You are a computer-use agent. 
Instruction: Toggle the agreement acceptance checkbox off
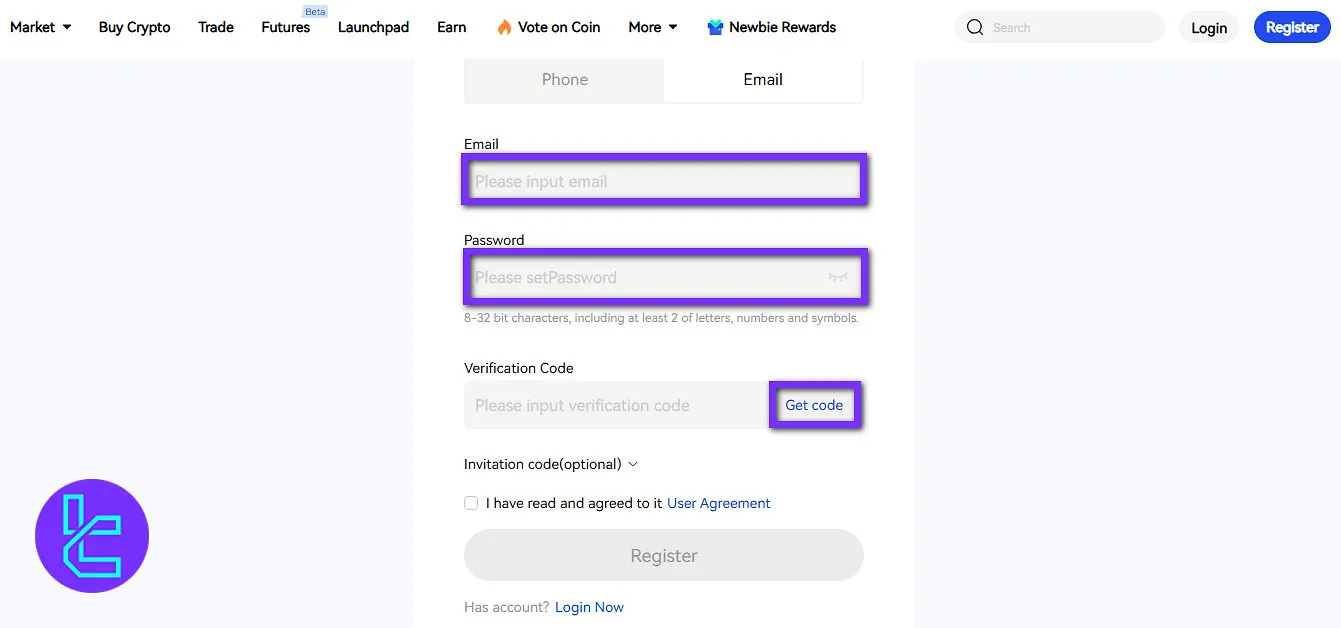(470, 503)
